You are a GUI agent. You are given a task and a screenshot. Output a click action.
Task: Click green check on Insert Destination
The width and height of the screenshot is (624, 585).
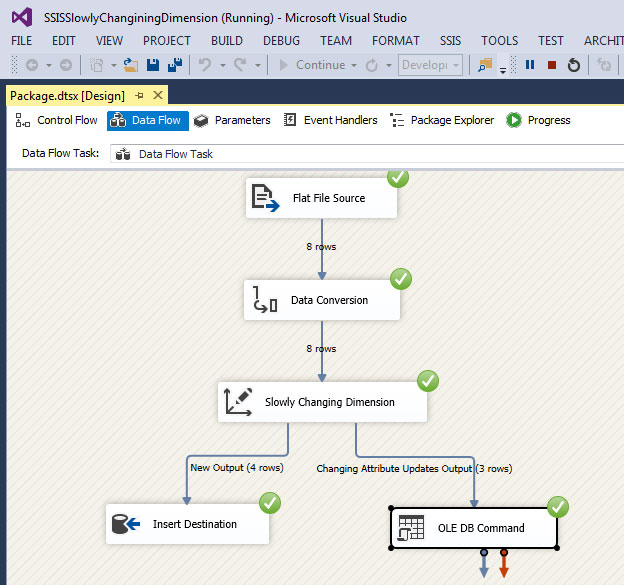click(x=270, y=503)
